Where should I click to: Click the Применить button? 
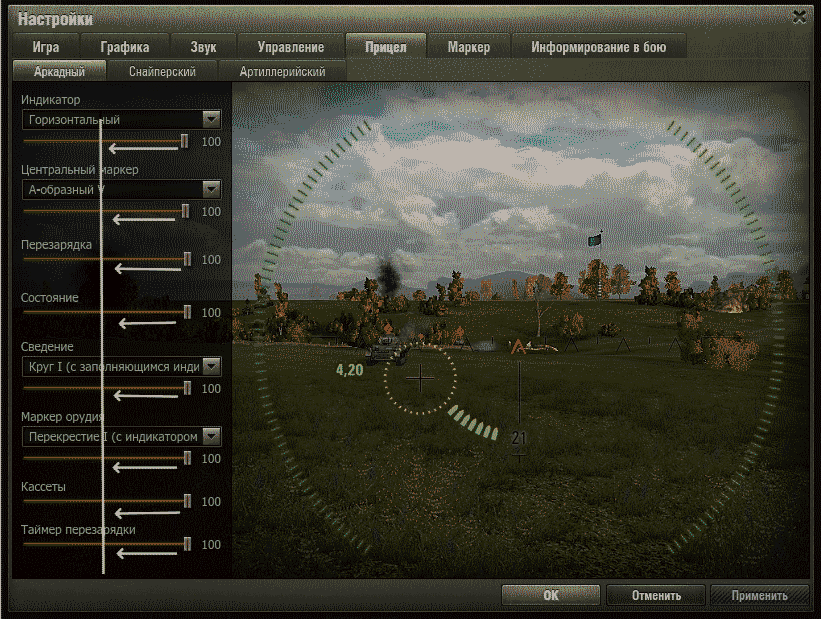[759, 595]
